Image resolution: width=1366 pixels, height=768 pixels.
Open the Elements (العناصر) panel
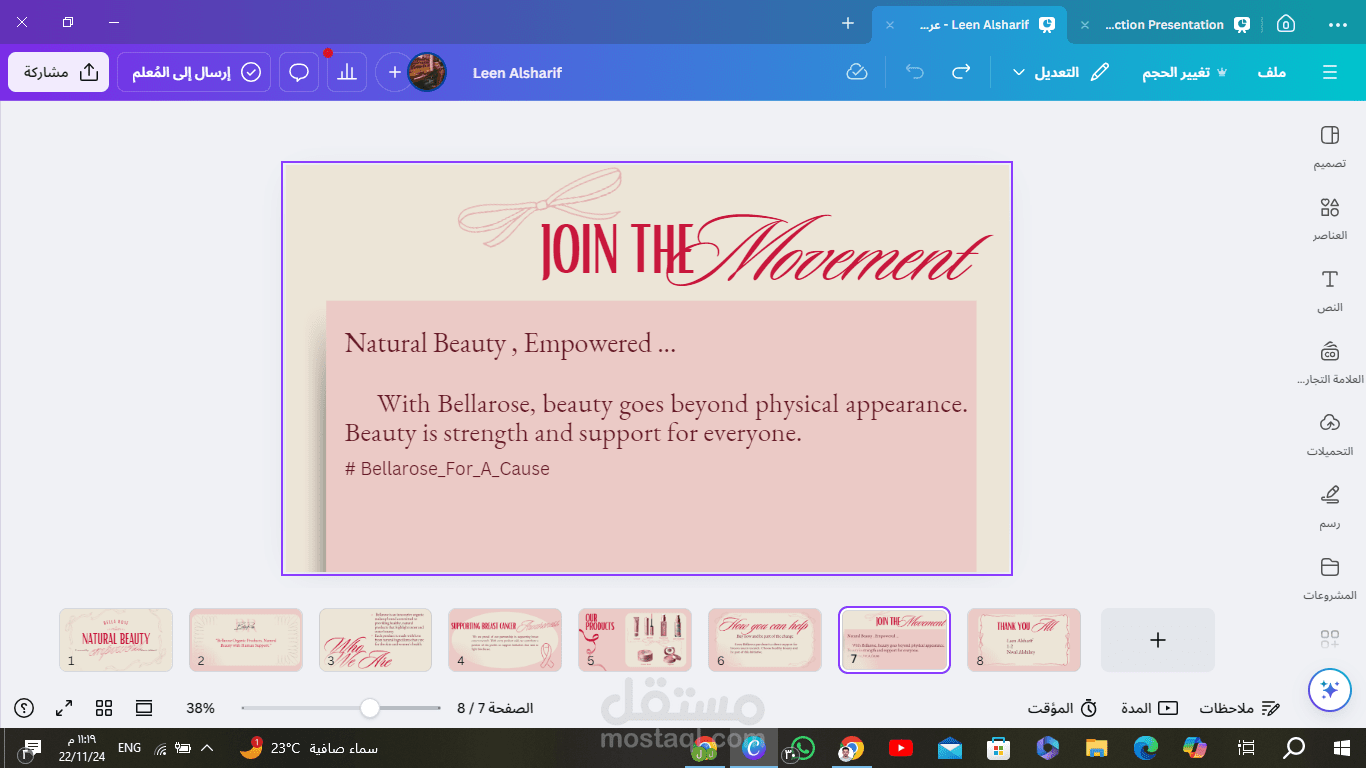1329,218
